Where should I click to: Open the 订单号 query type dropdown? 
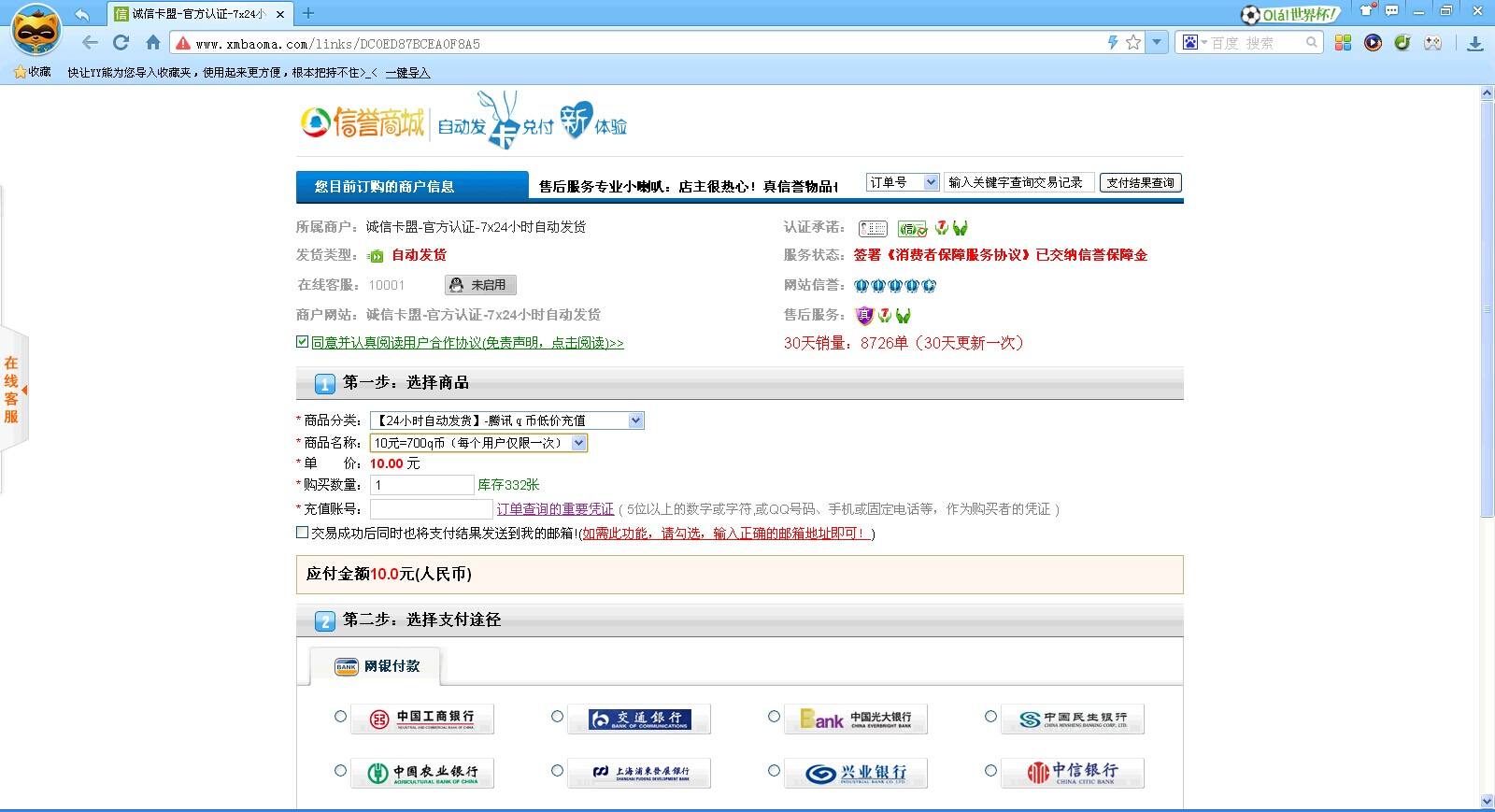coord(903,183)
